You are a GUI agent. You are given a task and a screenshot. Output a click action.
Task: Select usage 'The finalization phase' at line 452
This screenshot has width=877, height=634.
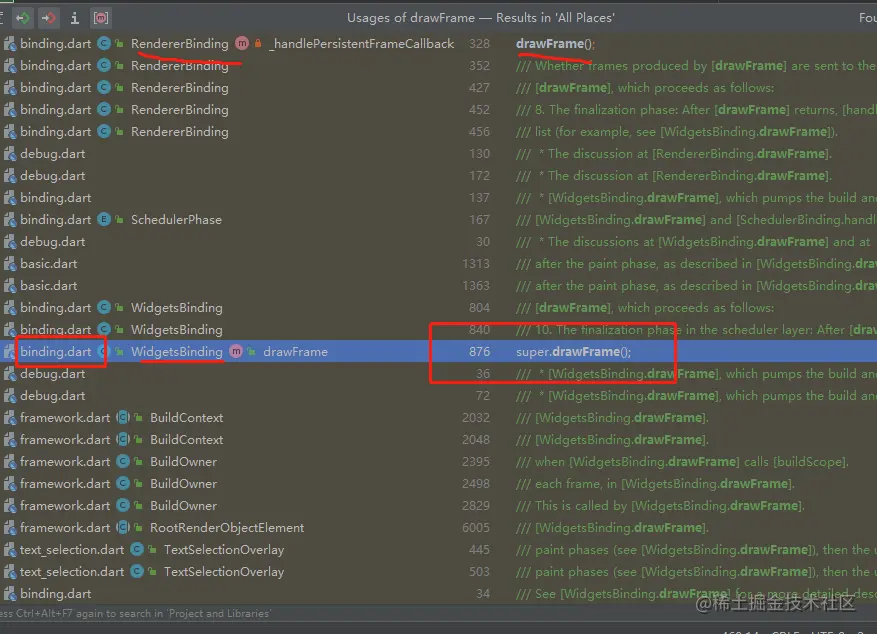(x=438, y=110)
